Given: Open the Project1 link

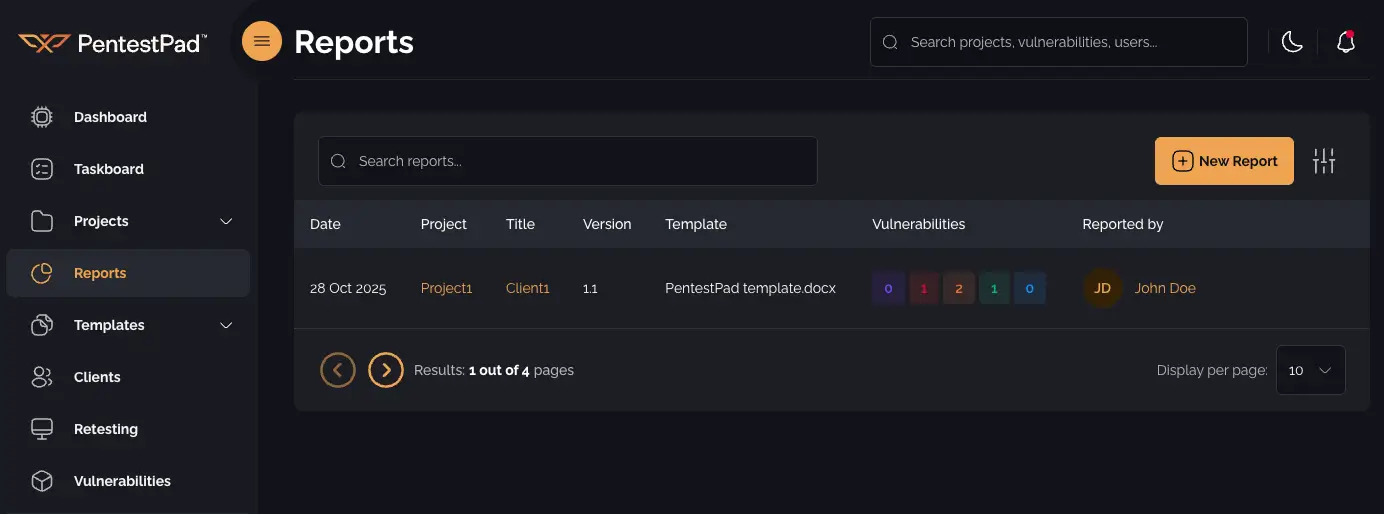Looking at the screenshot, I should 446,288.
